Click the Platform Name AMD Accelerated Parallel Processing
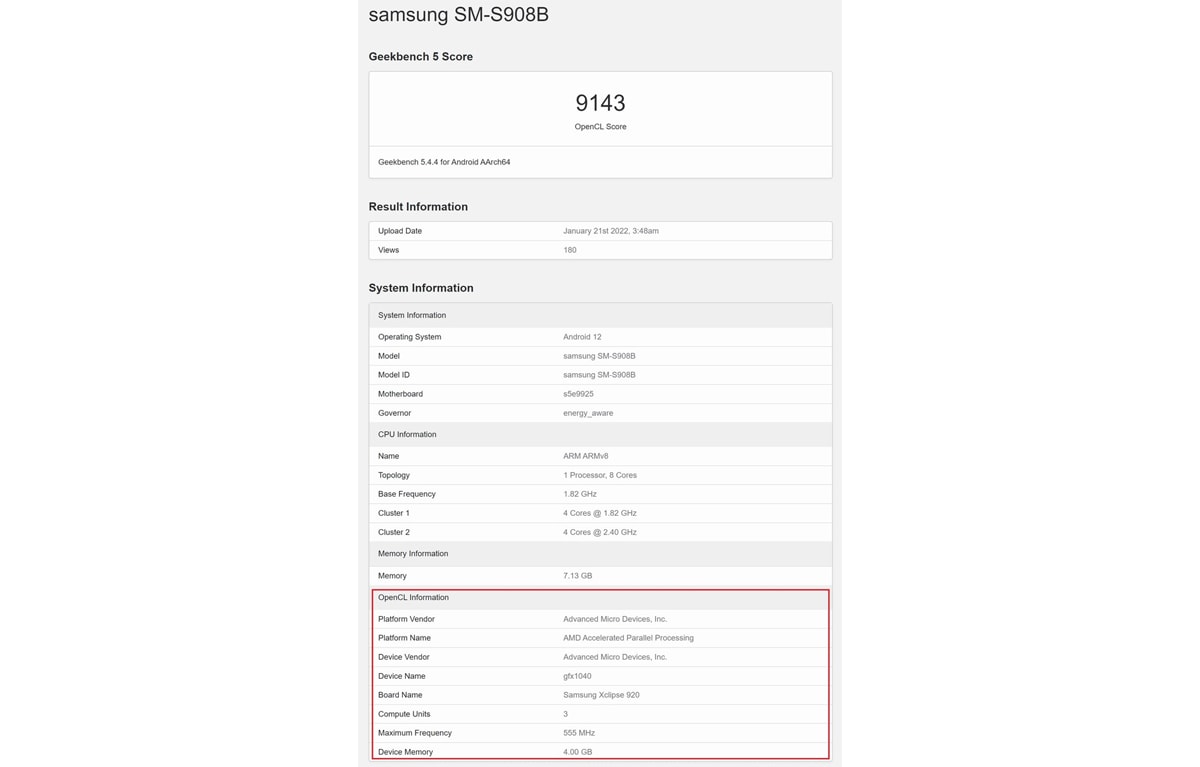The image size is (1200, 767). tap(628, 638)
